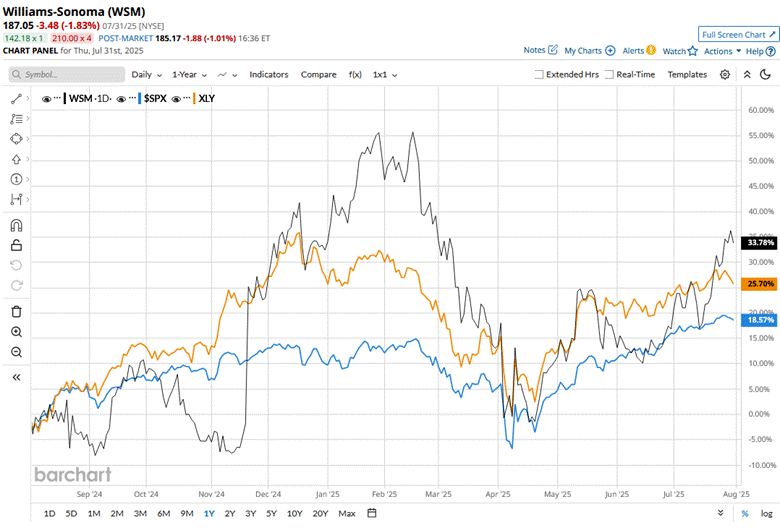
Task: Select the 3M time range
Action: [x=140, y=514]
